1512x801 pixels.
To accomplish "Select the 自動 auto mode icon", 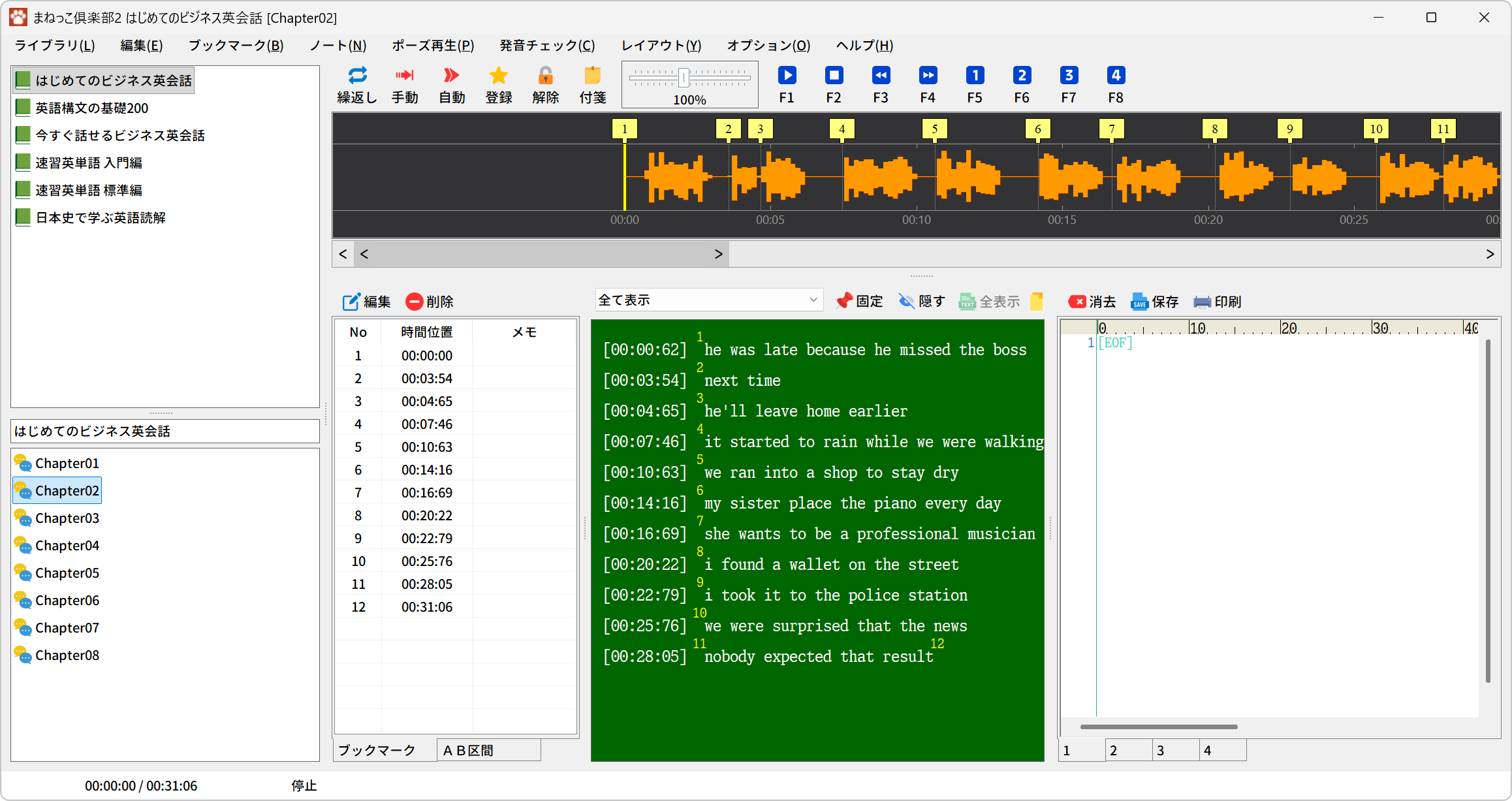I will click(x=452, y=85).
